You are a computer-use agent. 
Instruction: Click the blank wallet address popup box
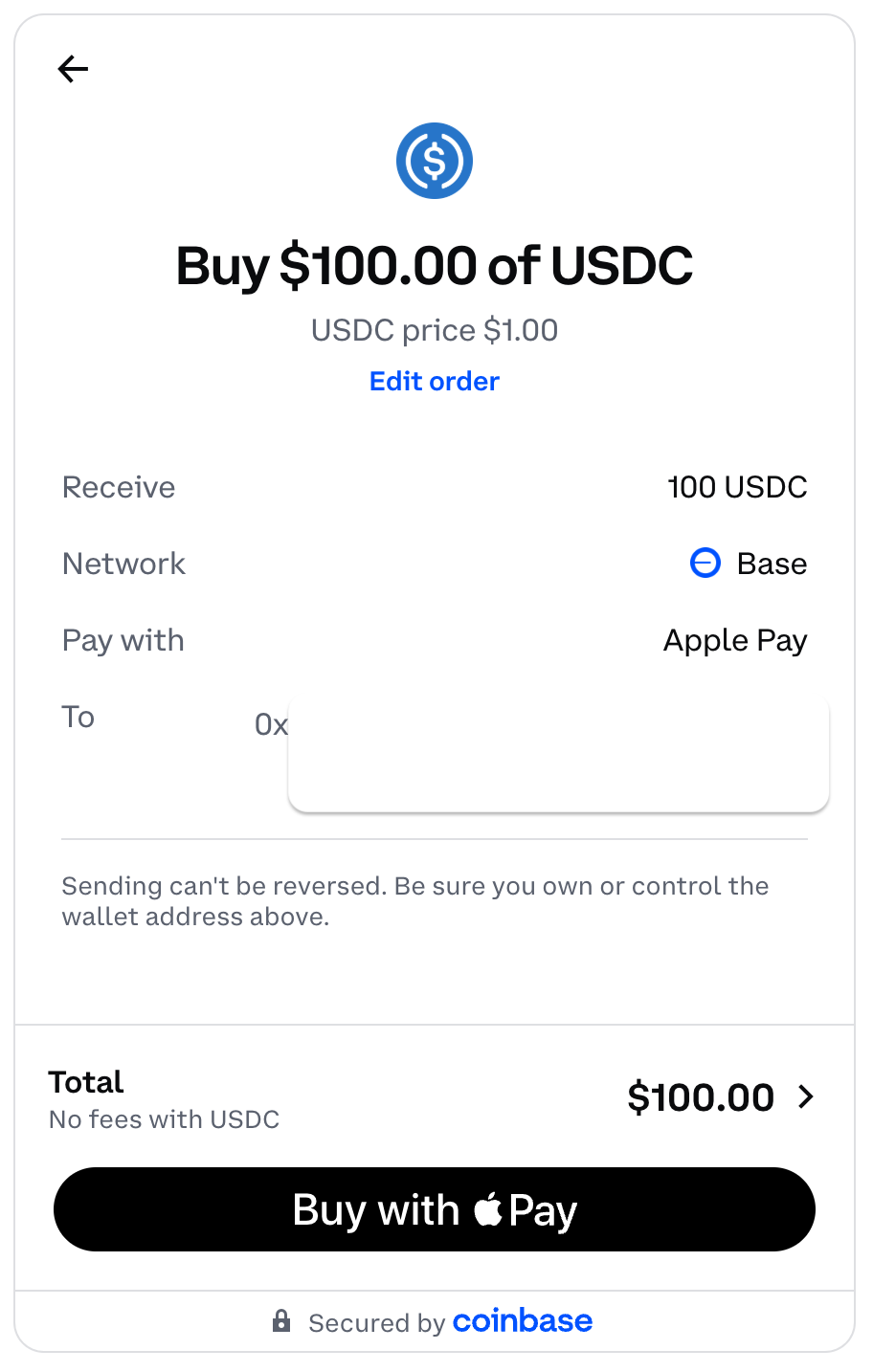558,756
